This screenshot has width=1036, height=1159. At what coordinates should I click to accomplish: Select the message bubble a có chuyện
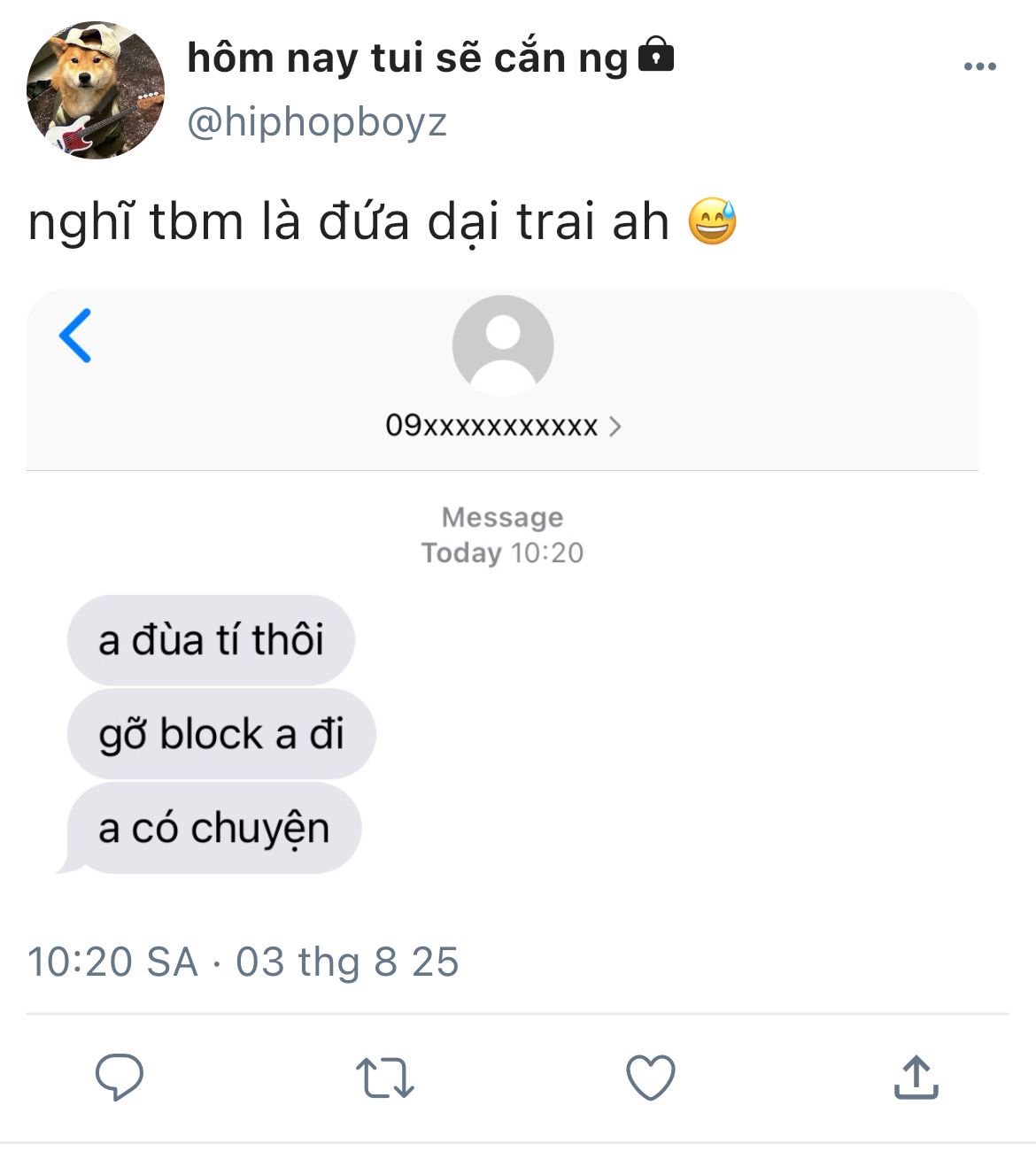214,828
